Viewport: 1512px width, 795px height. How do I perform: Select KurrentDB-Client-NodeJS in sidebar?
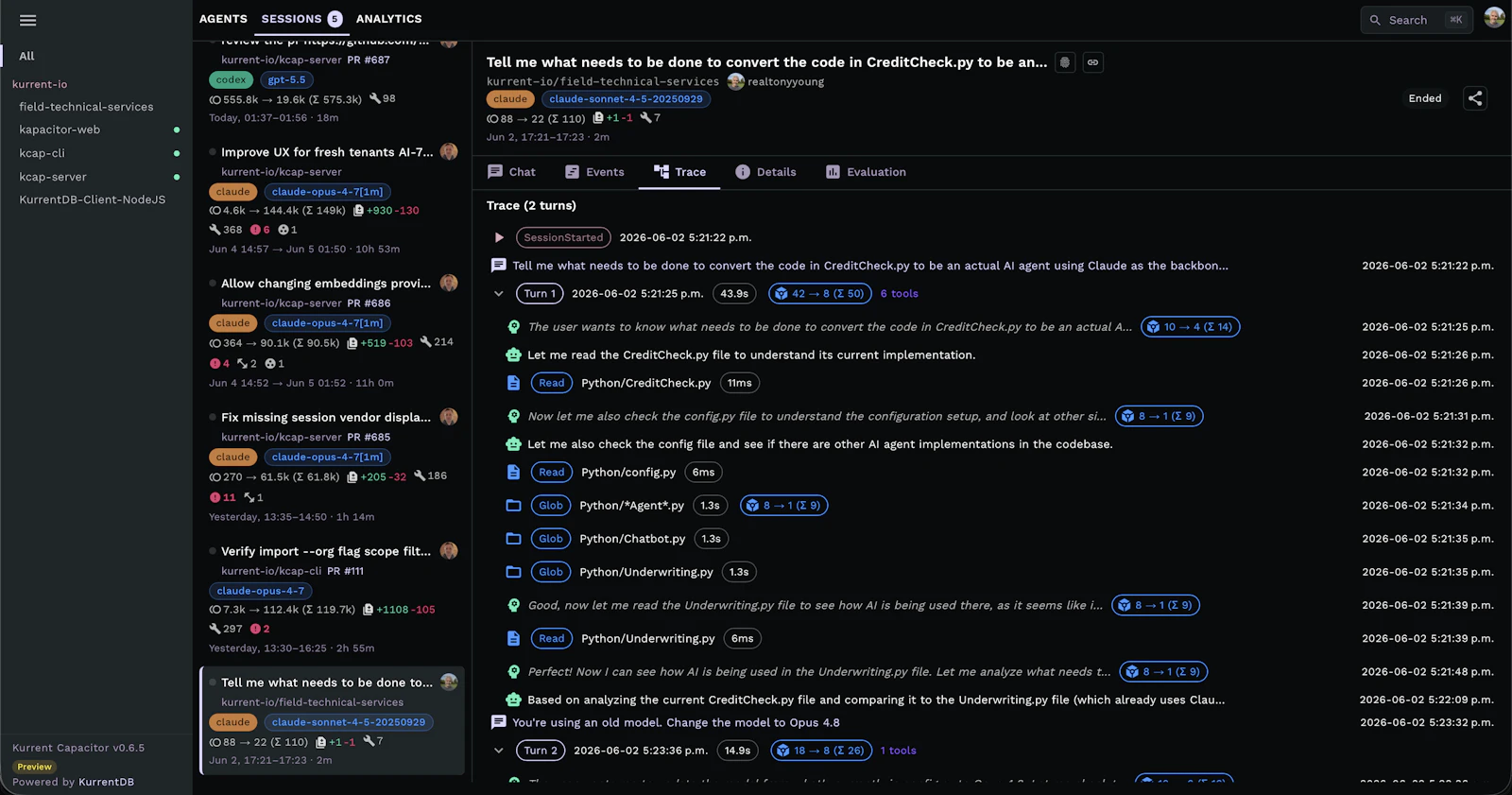click(x=93, y=199)
